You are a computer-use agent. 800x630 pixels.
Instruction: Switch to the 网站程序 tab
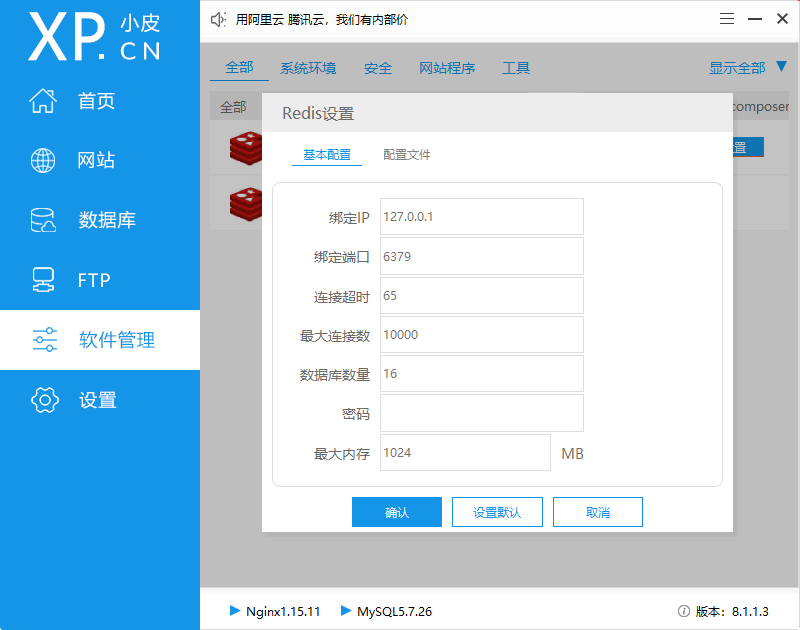[x=447, y=68]
